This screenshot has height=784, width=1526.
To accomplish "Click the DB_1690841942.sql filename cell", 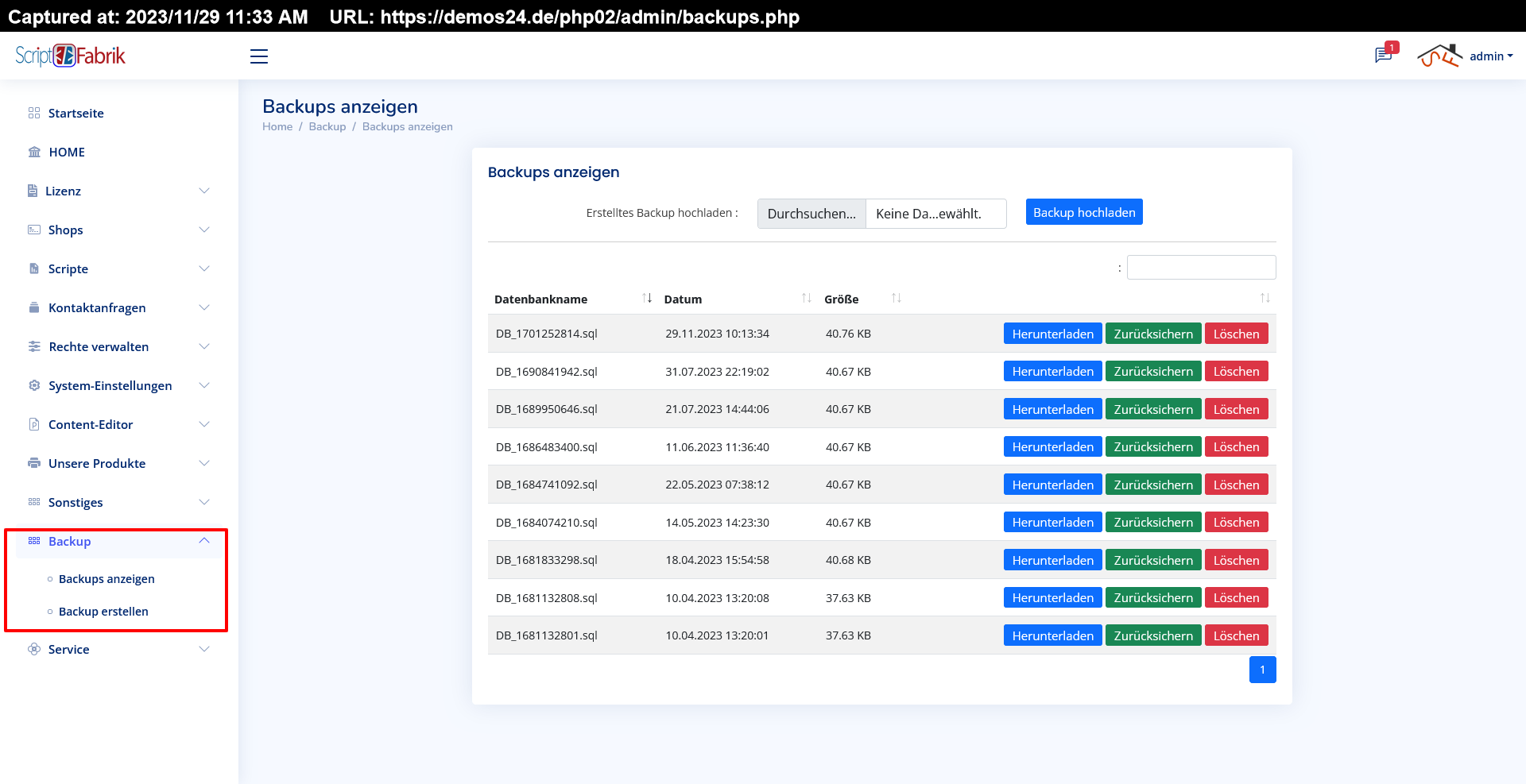I will click(x=547, y=371).
